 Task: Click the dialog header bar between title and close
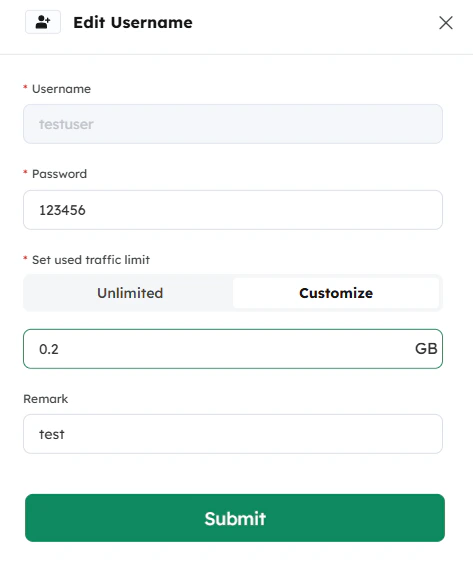coord(315,23)
